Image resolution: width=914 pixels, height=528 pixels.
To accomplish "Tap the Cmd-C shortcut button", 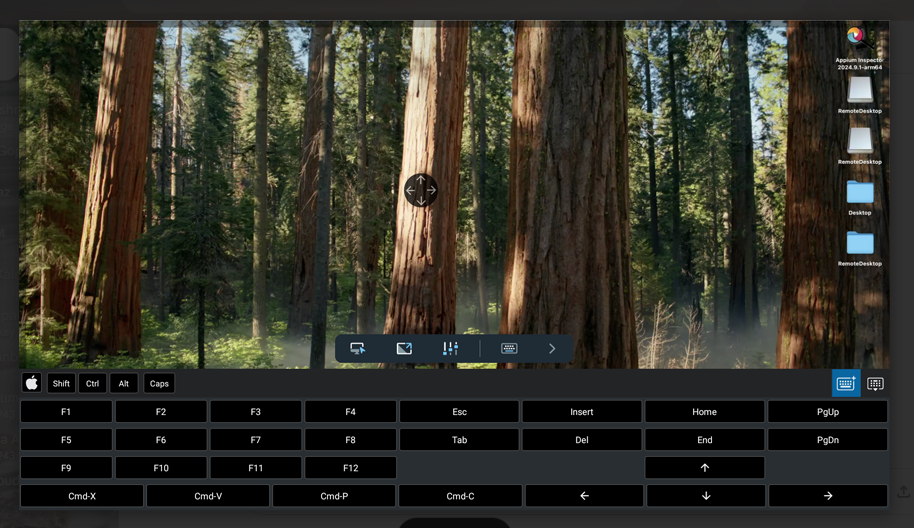I will coord(460,496).
